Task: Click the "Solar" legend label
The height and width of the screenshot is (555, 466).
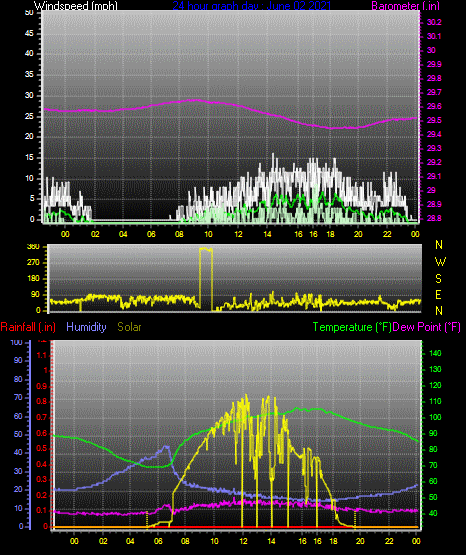Action: click(129, 327)
